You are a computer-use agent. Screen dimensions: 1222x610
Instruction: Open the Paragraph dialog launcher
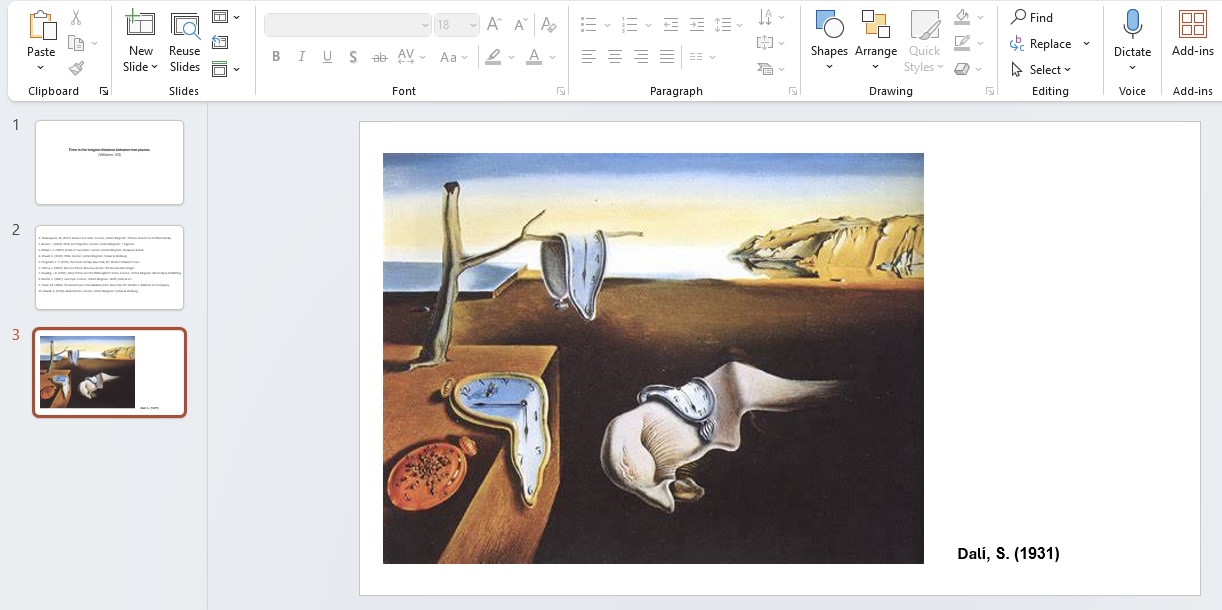(x=793, y=91)
